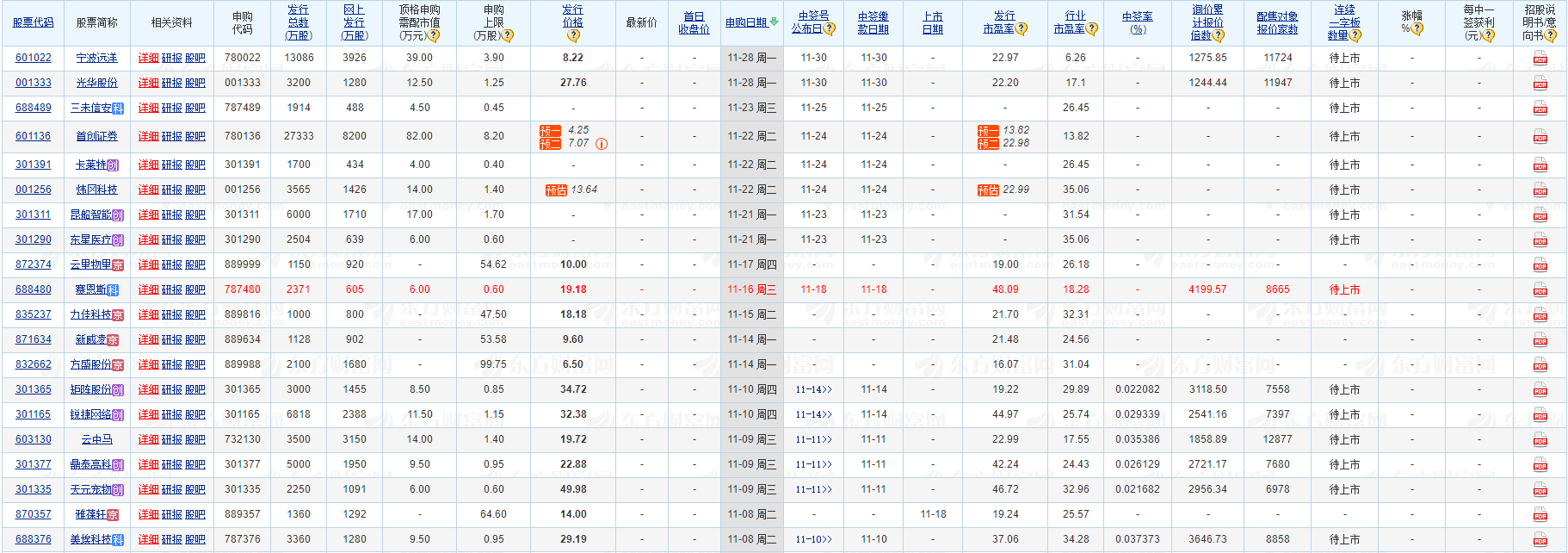Sort by 配售对象报价家数 column
Screen dimensions: 1568x553
point(1277,22)
